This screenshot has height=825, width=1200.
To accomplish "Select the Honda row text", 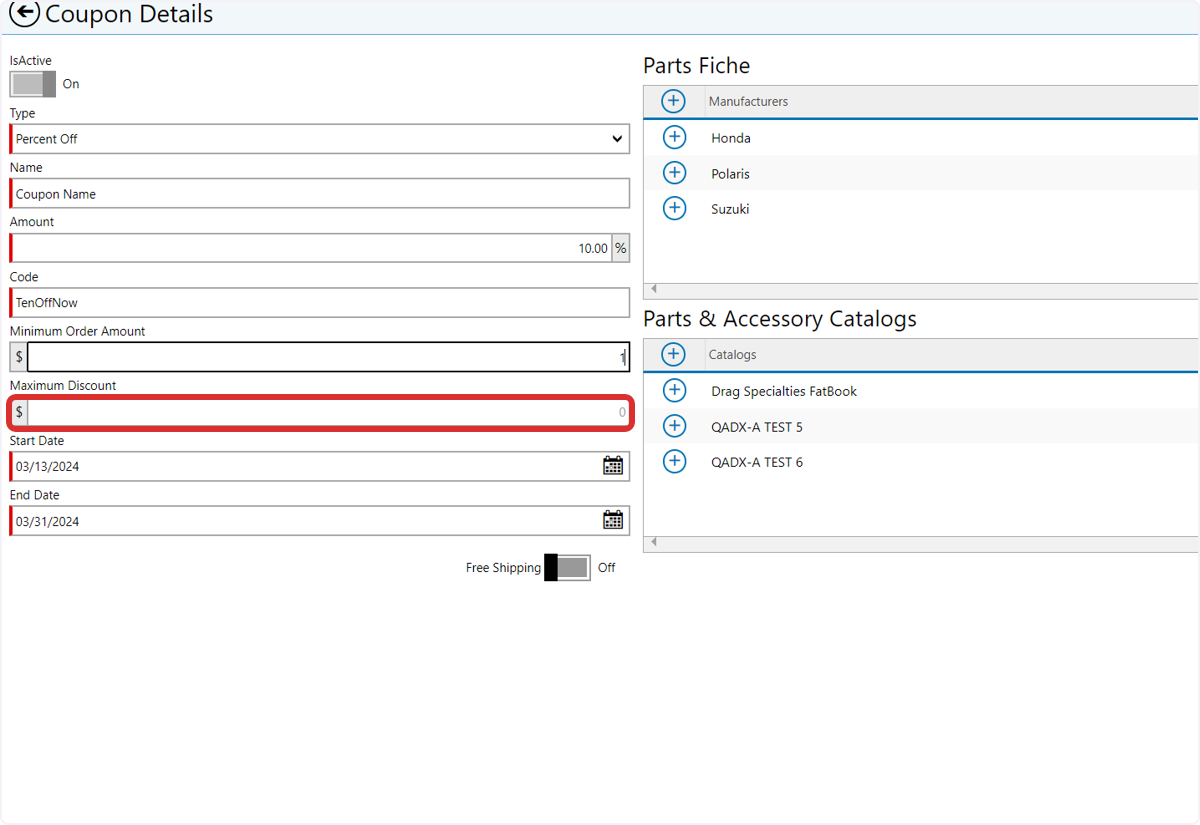I will coord(731,138).
